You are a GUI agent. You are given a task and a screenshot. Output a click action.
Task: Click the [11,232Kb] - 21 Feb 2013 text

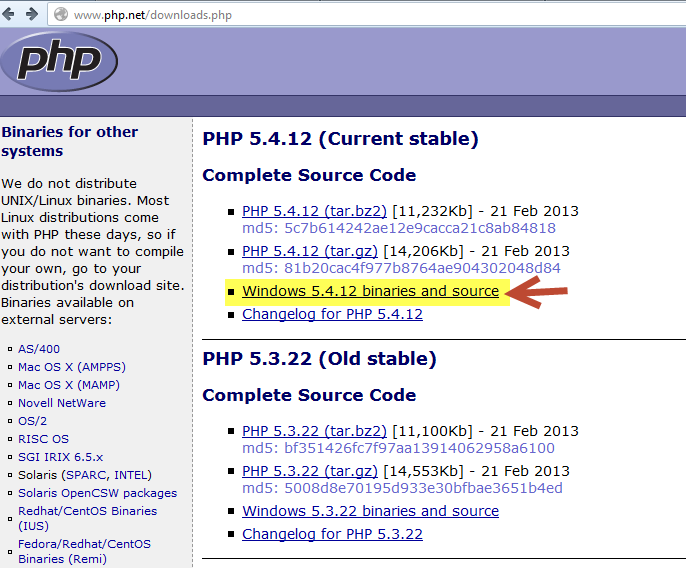click(x=485, y=211)
